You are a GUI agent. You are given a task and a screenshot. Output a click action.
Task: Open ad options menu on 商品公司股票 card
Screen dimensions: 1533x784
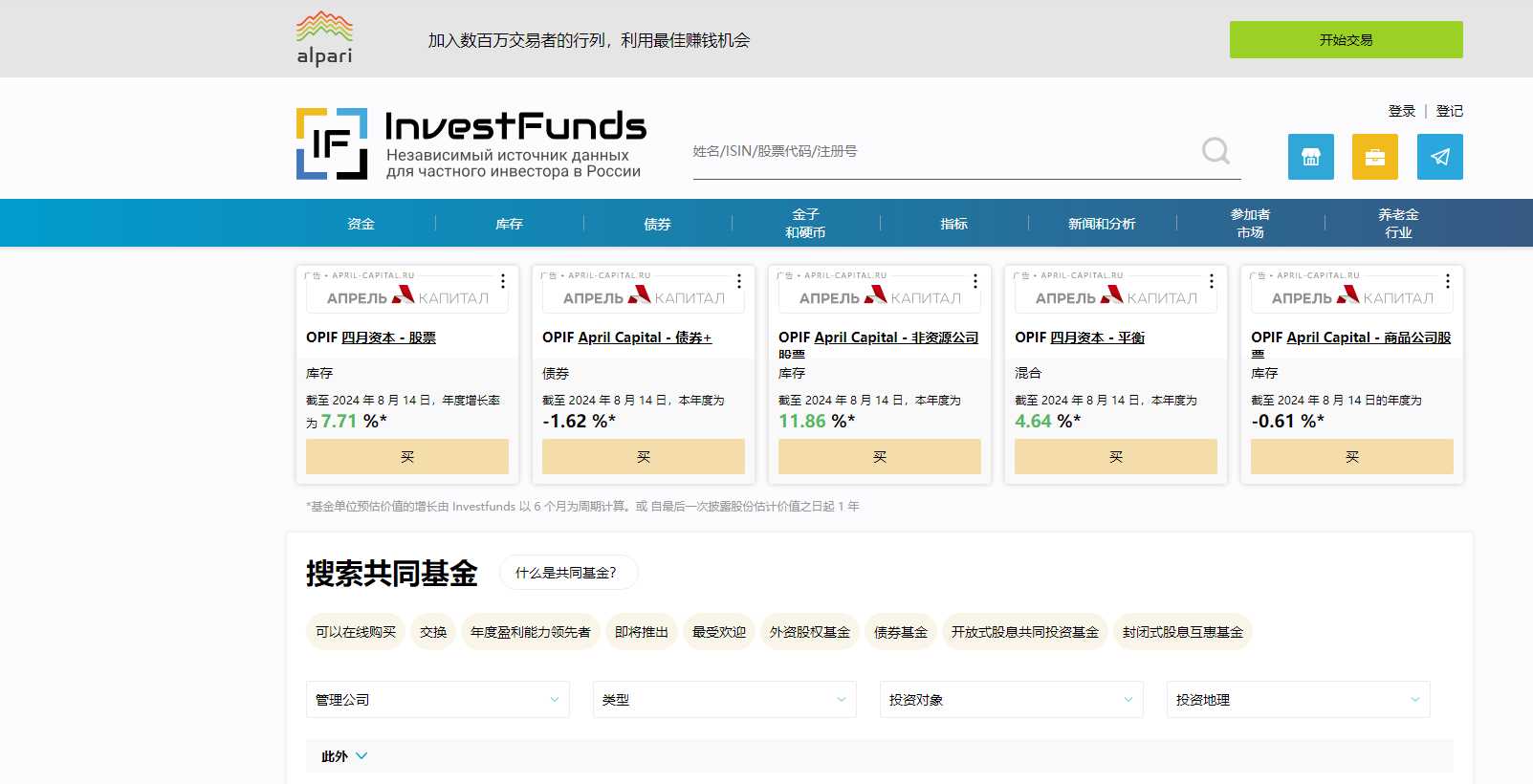(1448, 281)
